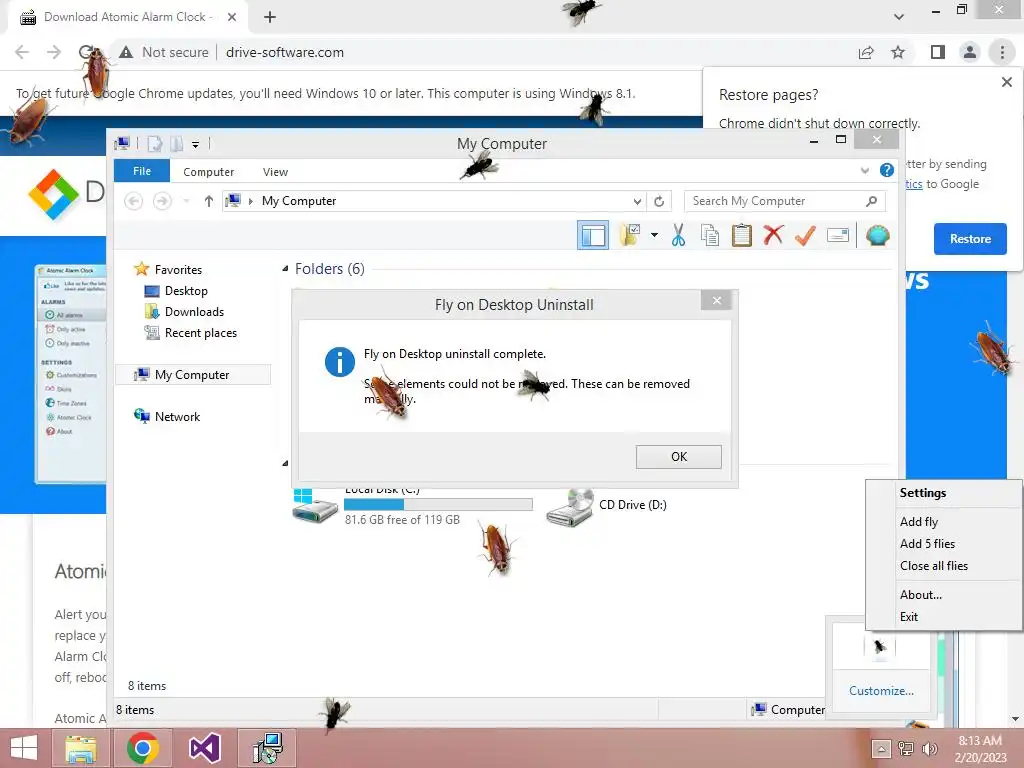The height and width of the screenshot is (768, 1024).
Task: Choose About... in tray menu
Action: tap(921, 594)
